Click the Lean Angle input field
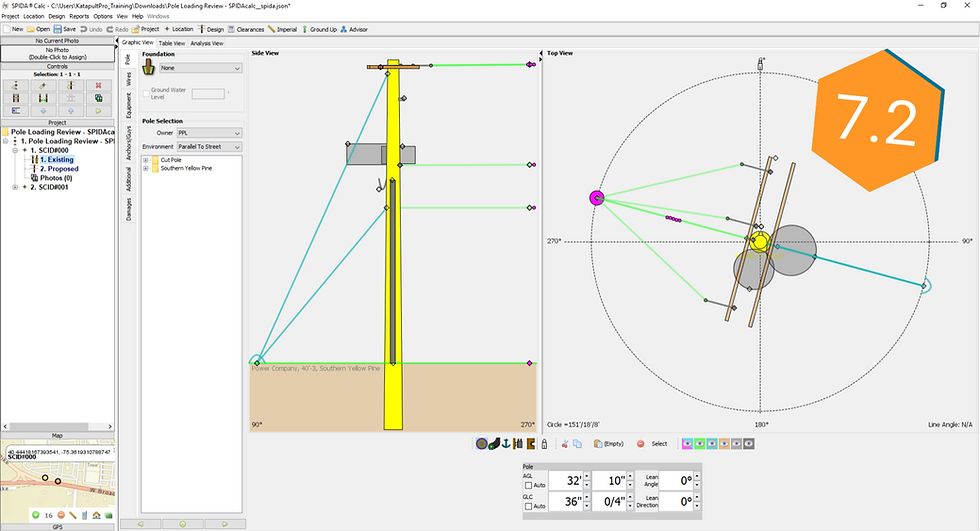This screenshot has width=980, height=531. coord(677,480)
